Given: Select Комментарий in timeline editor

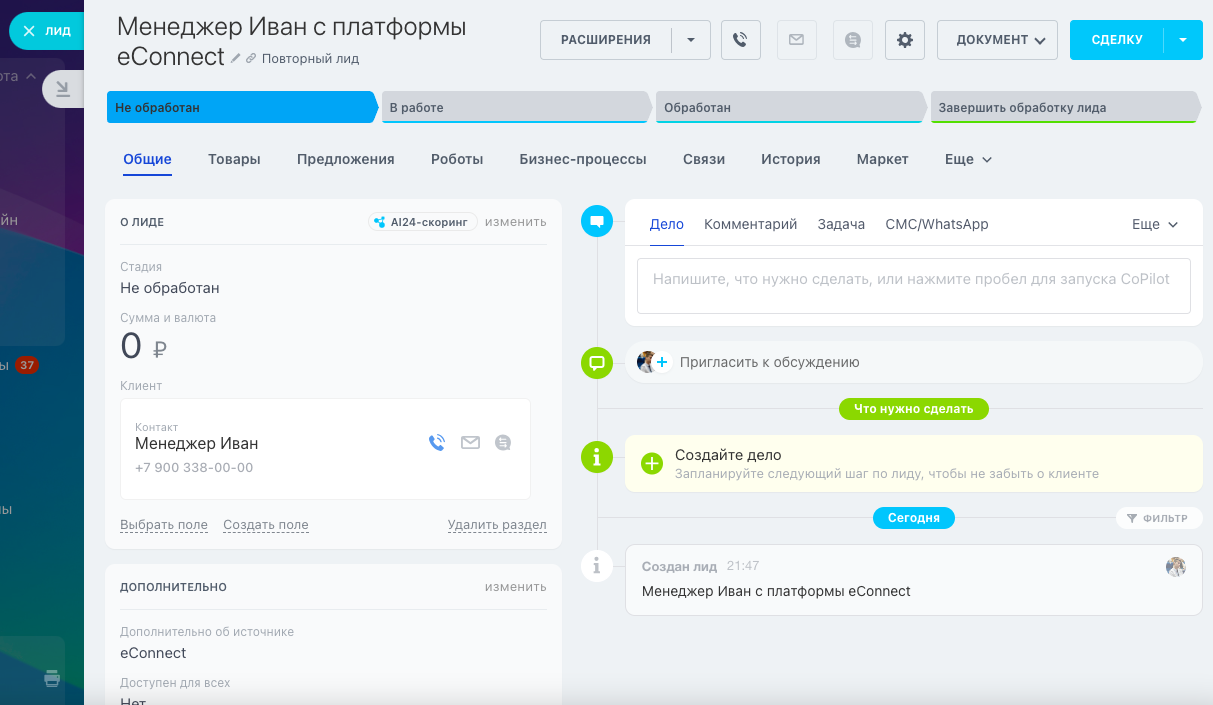Looking at the screenshot, I should click(x=751, y=224).
